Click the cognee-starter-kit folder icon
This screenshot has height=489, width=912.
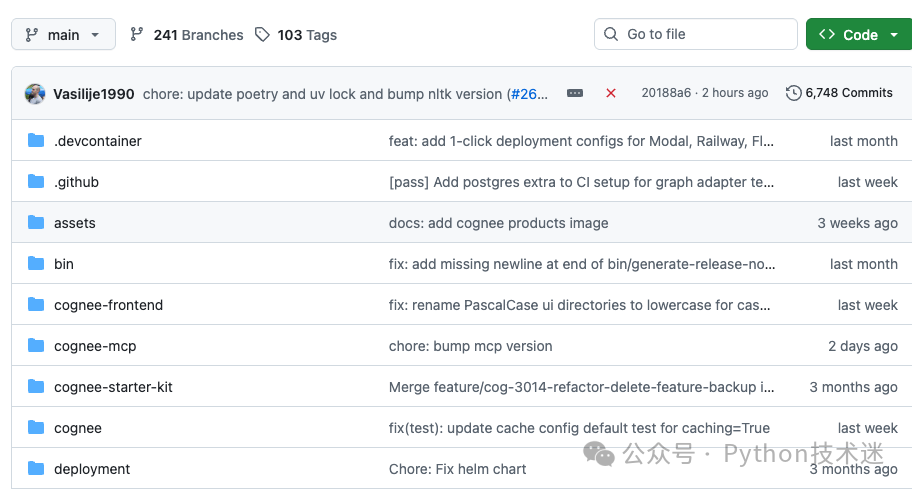click(36, 387)
